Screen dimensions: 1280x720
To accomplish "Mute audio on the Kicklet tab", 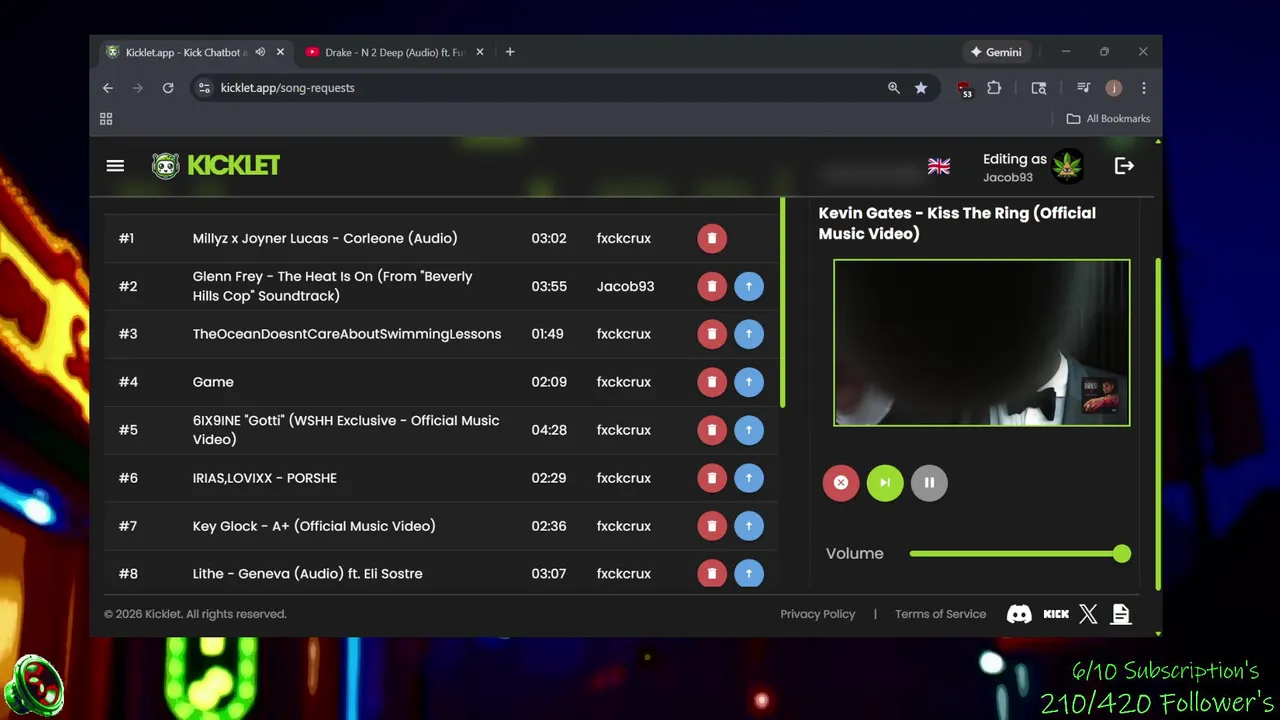I will (x=260, y=52).
